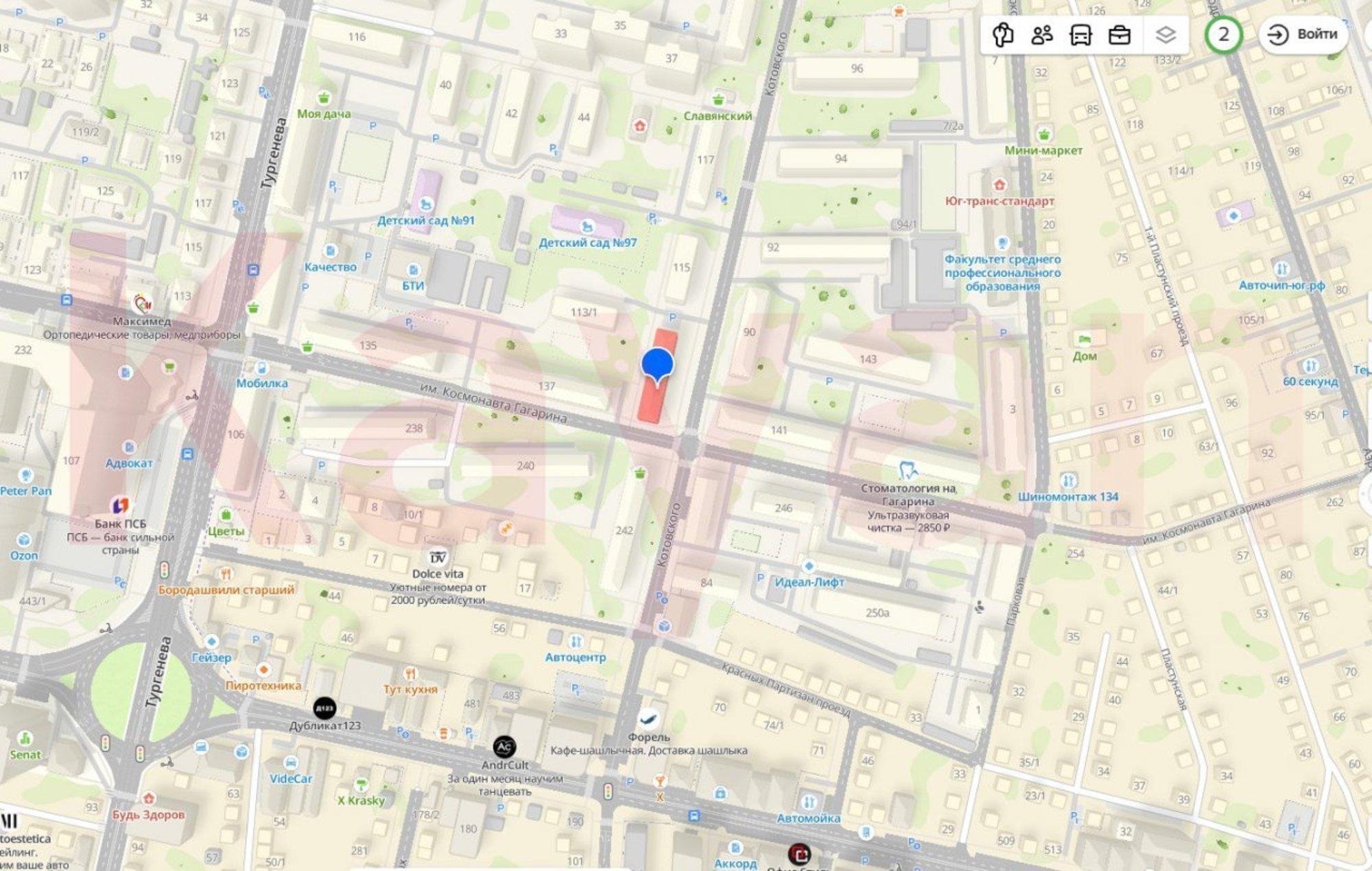This screenshot has width=1372, height=871.
Task: Click the AndrCult dance studio marker
Action: (505, 747)
